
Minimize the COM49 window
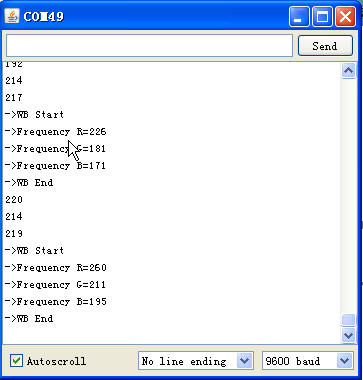click(299, 16)
